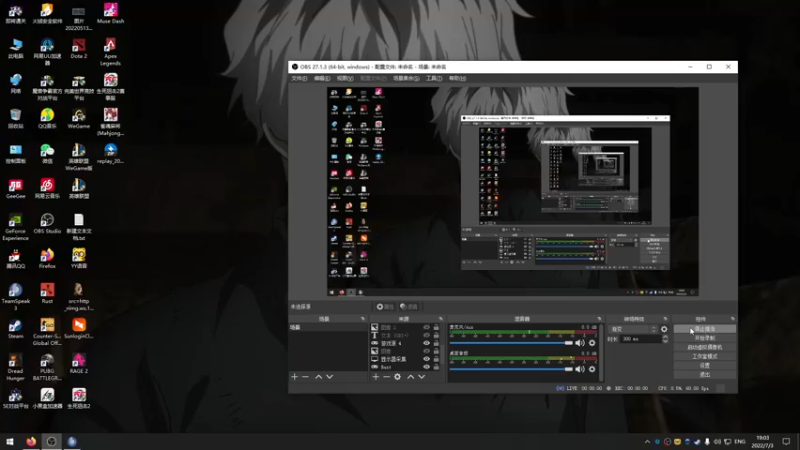The width and height of the screenshot is (800, 450).
Task: Open OBS 设置 settings button
Action: pos(705,366)
